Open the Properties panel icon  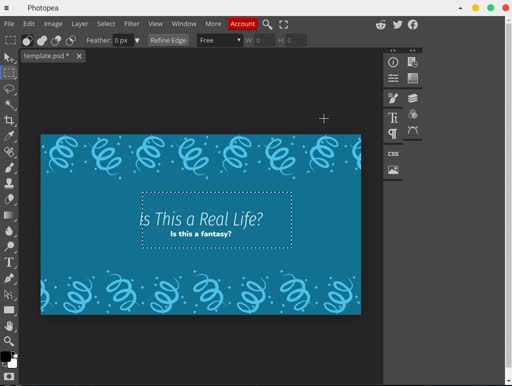393,79
